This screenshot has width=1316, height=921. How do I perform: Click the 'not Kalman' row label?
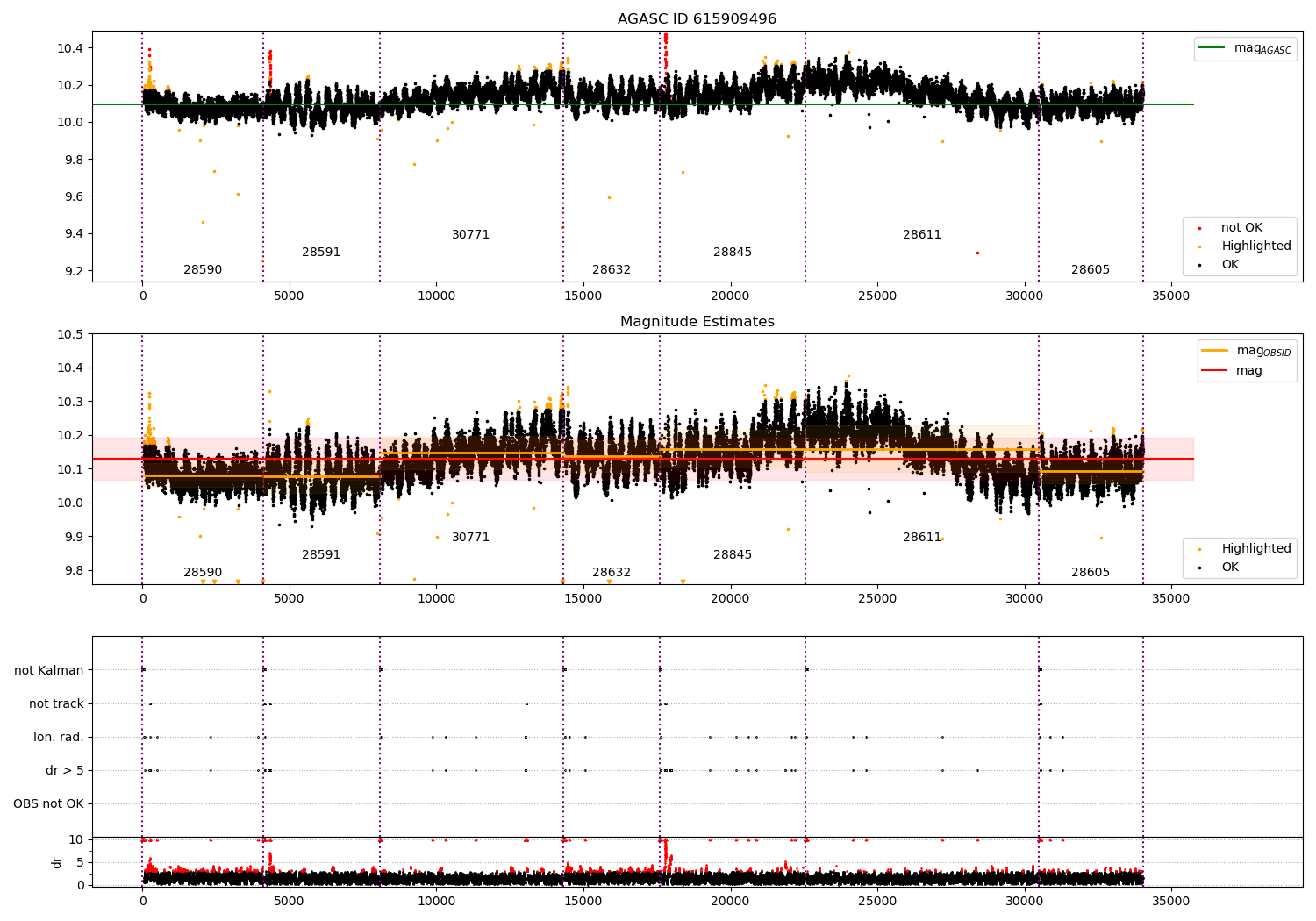pos(49,671)
